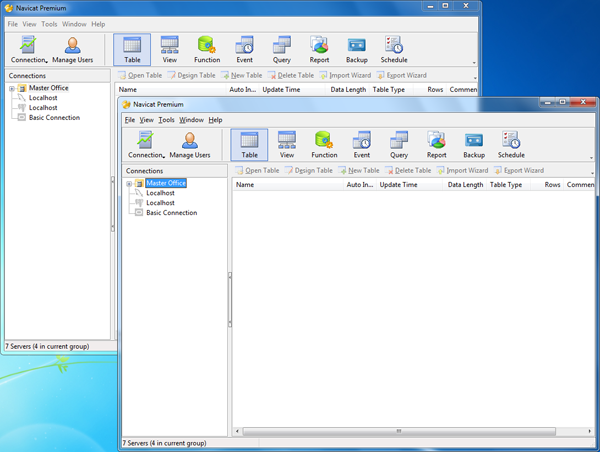Select Master Office connection in front window

[x=166, y=183]
